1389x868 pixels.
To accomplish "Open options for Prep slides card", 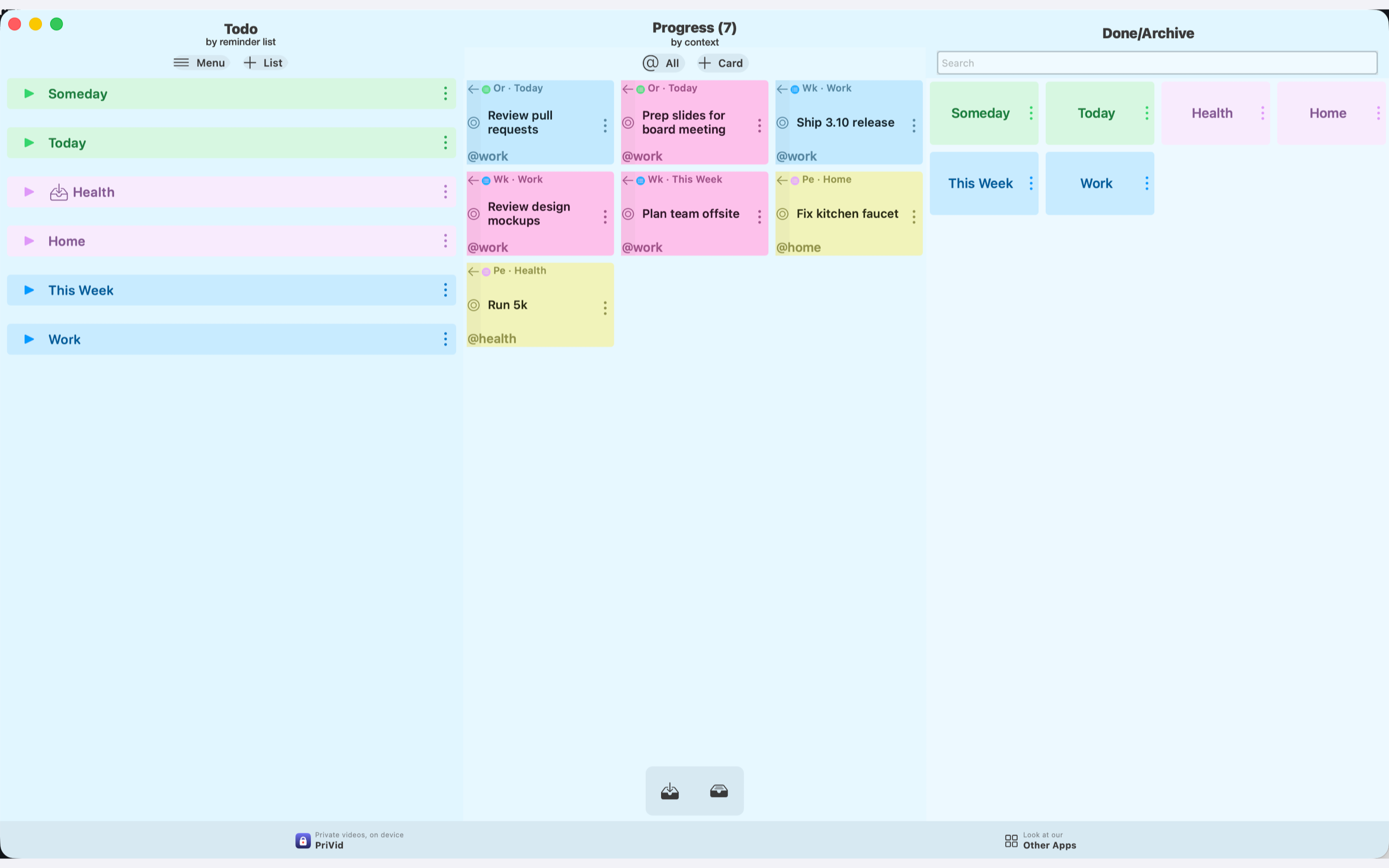I will pyautogui.click(x=759, y=126).
